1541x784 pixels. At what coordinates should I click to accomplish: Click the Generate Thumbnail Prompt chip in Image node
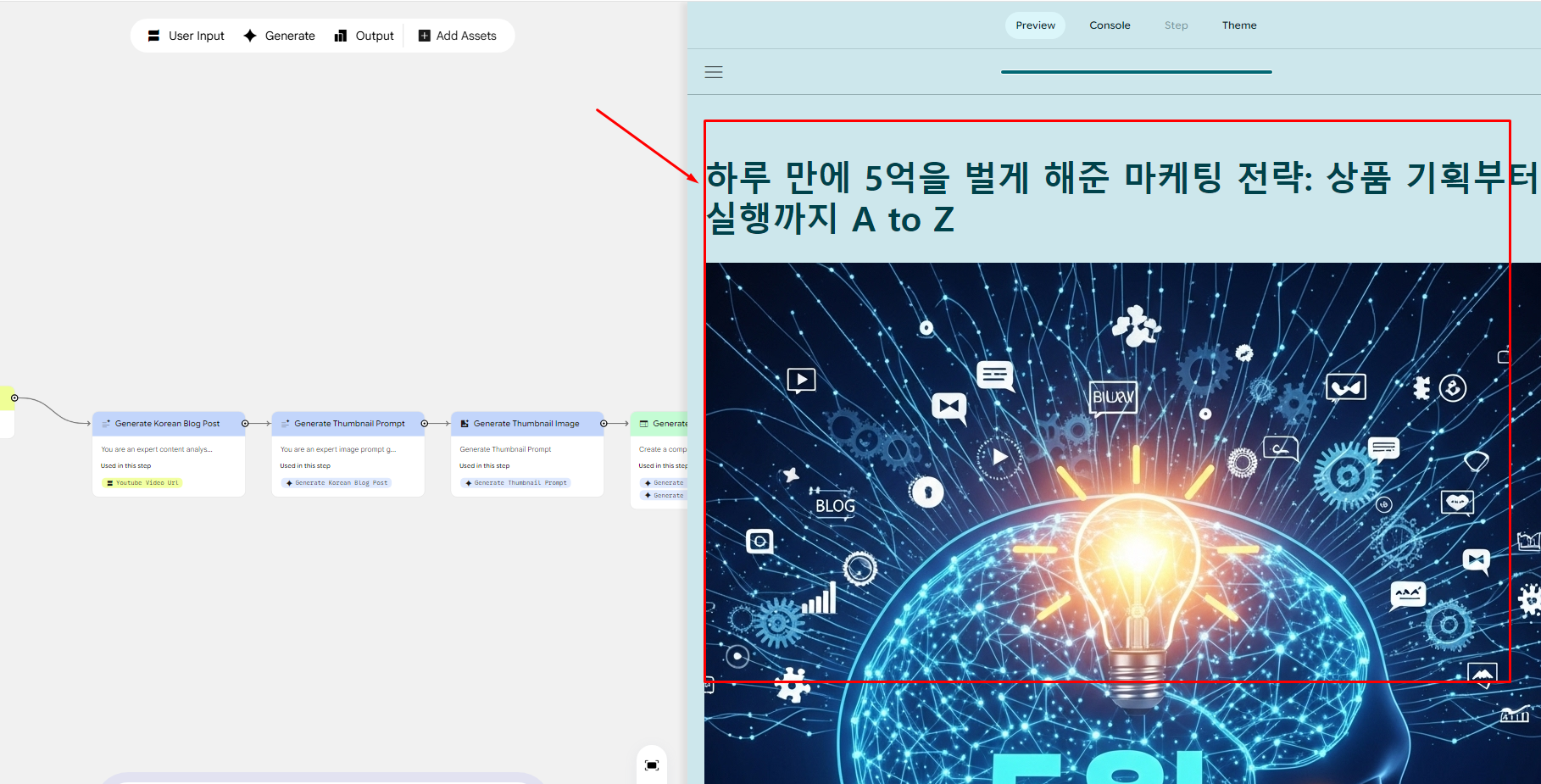[516, 483]
